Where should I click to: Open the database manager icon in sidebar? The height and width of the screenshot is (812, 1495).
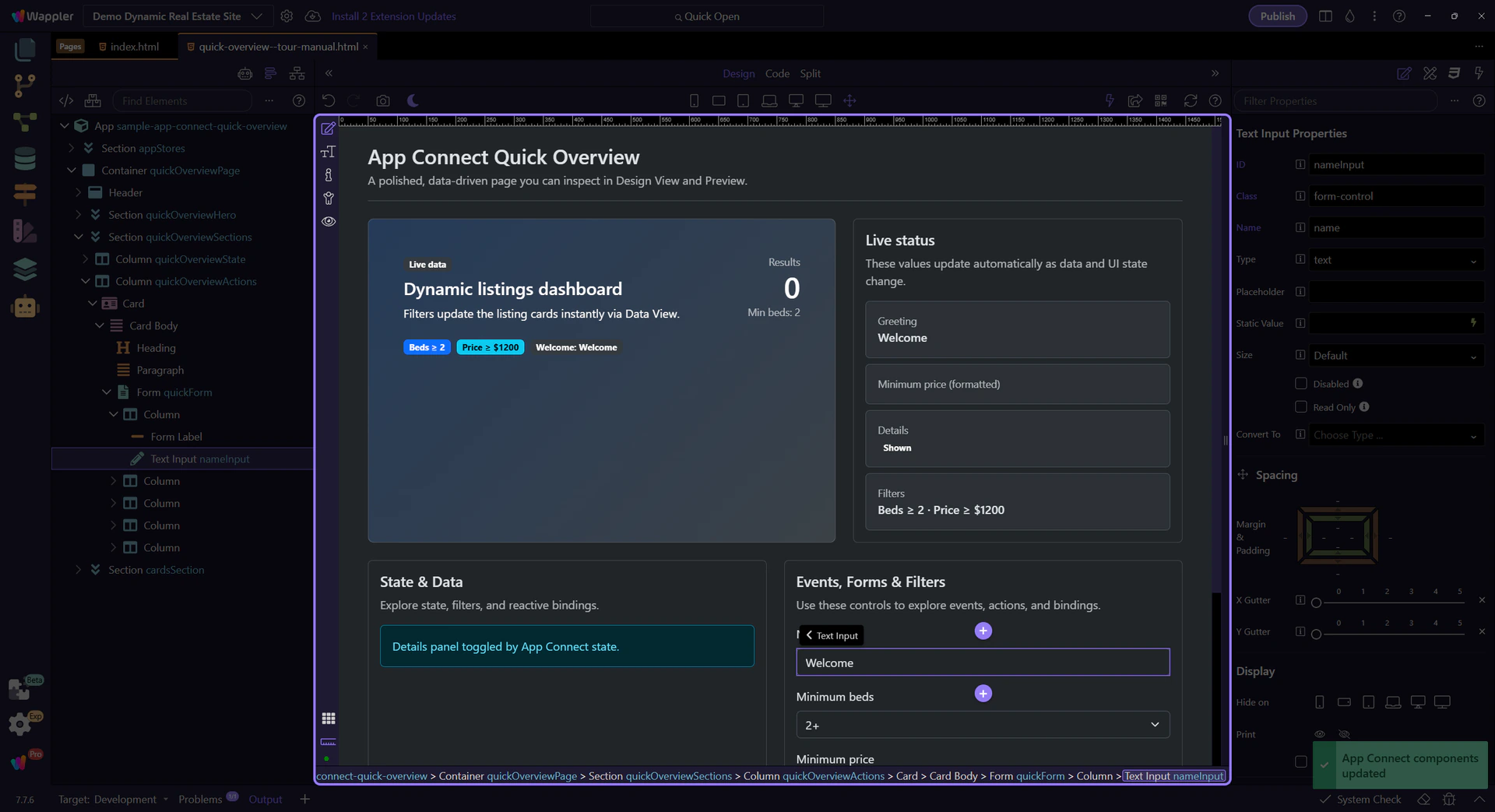(x=25, y=159)
